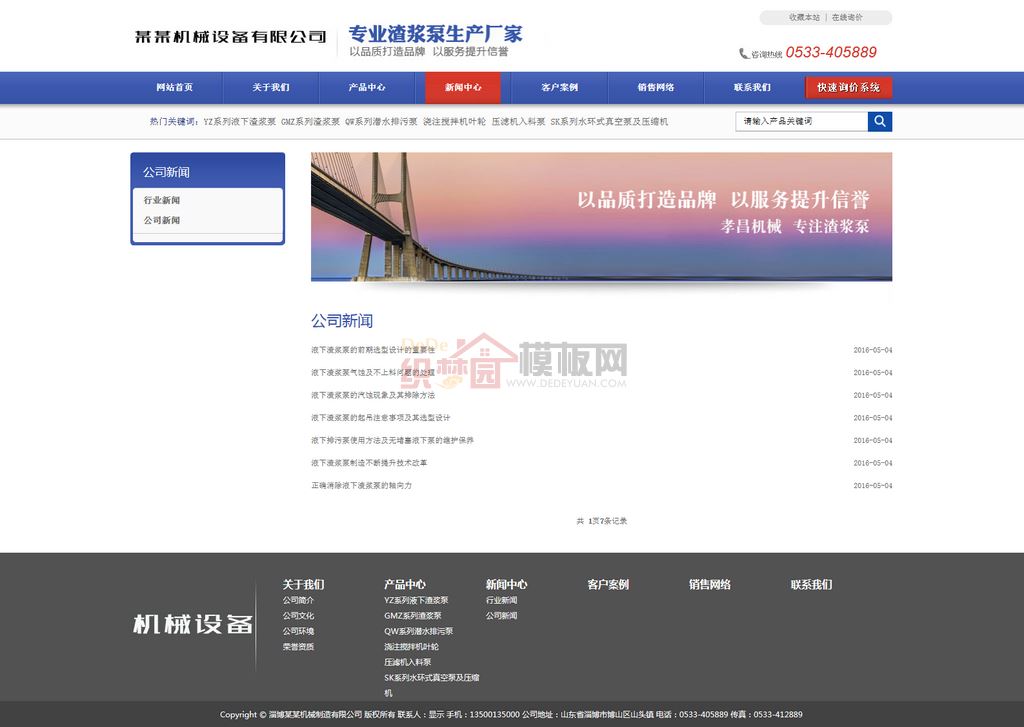This screenshot has width=1024, height=727.
Task: Click the 在线询价 link at top
Action: tap(847, 18)
